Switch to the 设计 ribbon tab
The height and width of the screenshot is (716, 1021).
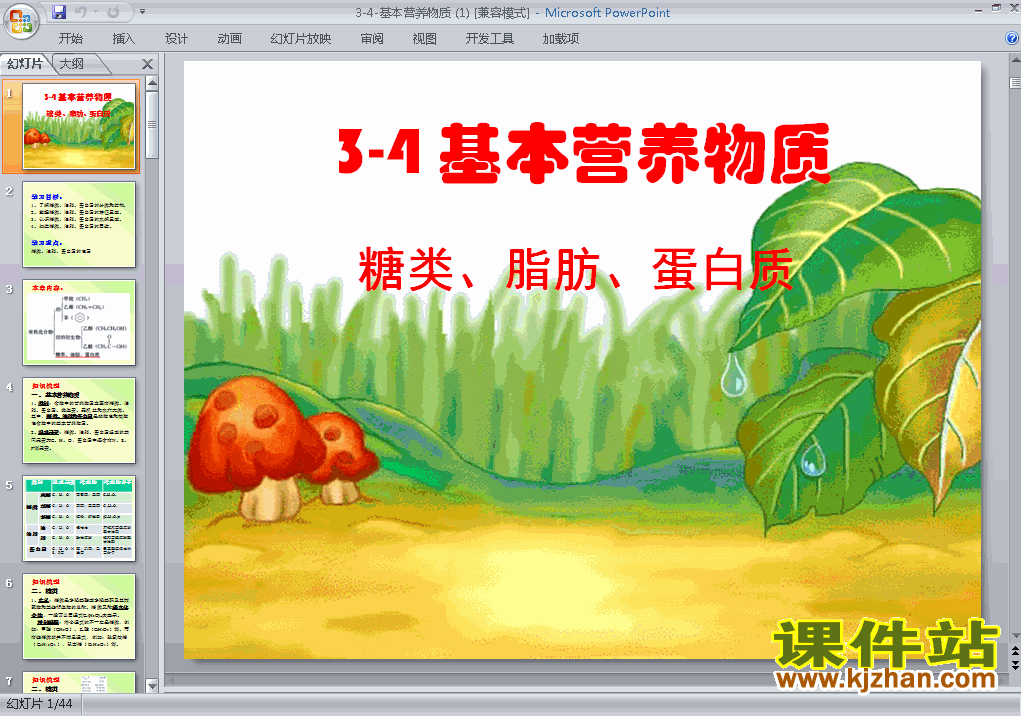[x=176, y=38]
